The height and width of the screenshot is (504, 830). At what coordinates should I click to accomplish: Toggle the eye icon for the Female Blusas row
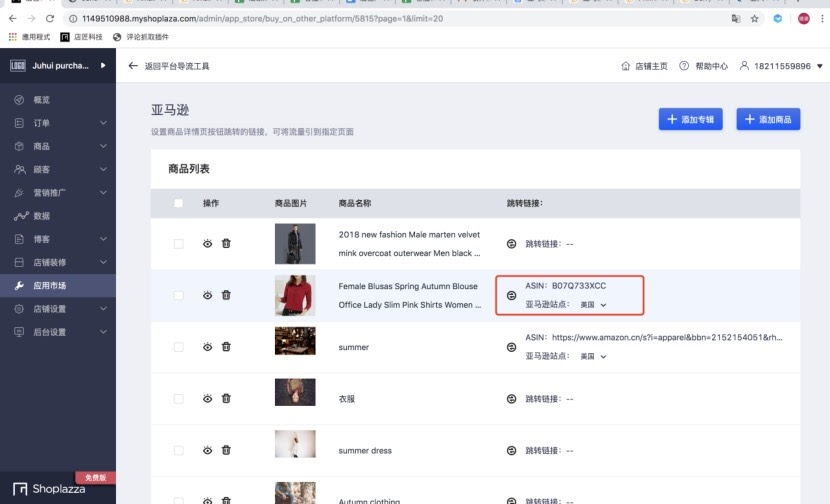tap(208, 295)
